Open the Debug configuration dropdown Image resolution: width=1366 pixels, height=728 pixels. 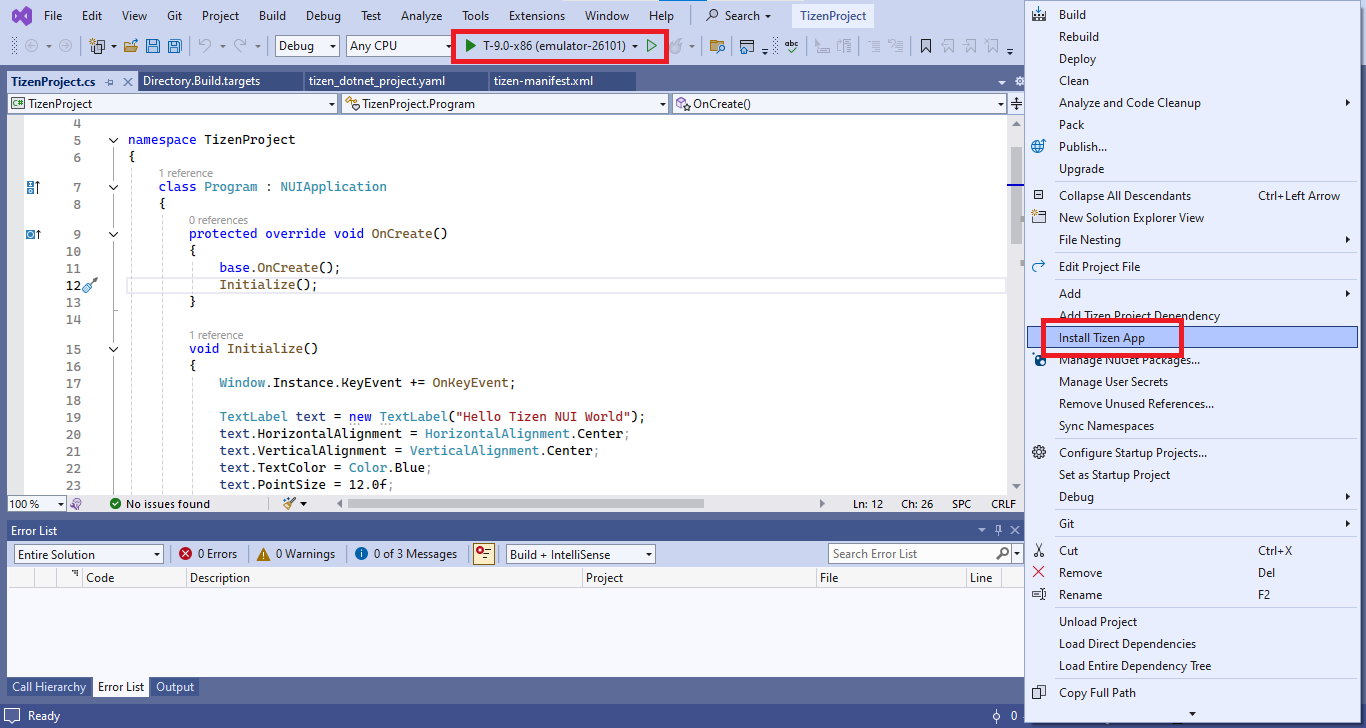[x=308, y=46]
